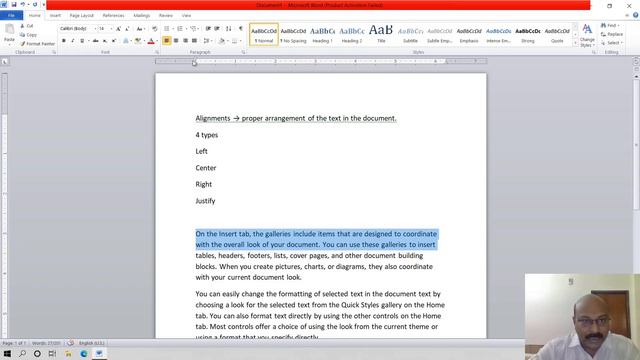Toggle Justify alignment
This screenshot has height=360, width=640.
[194, 41]
